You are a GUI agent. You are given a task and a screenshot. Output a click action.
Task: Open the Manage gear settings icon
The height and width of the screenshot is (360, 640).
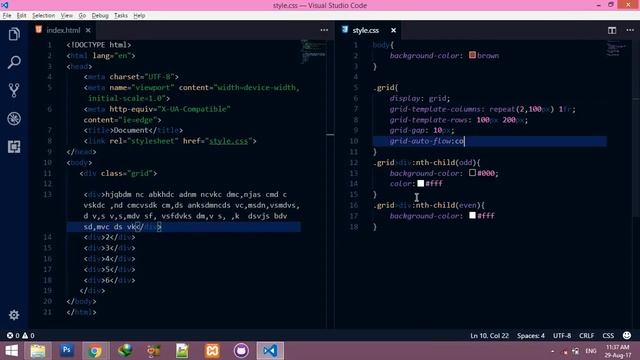14,315
